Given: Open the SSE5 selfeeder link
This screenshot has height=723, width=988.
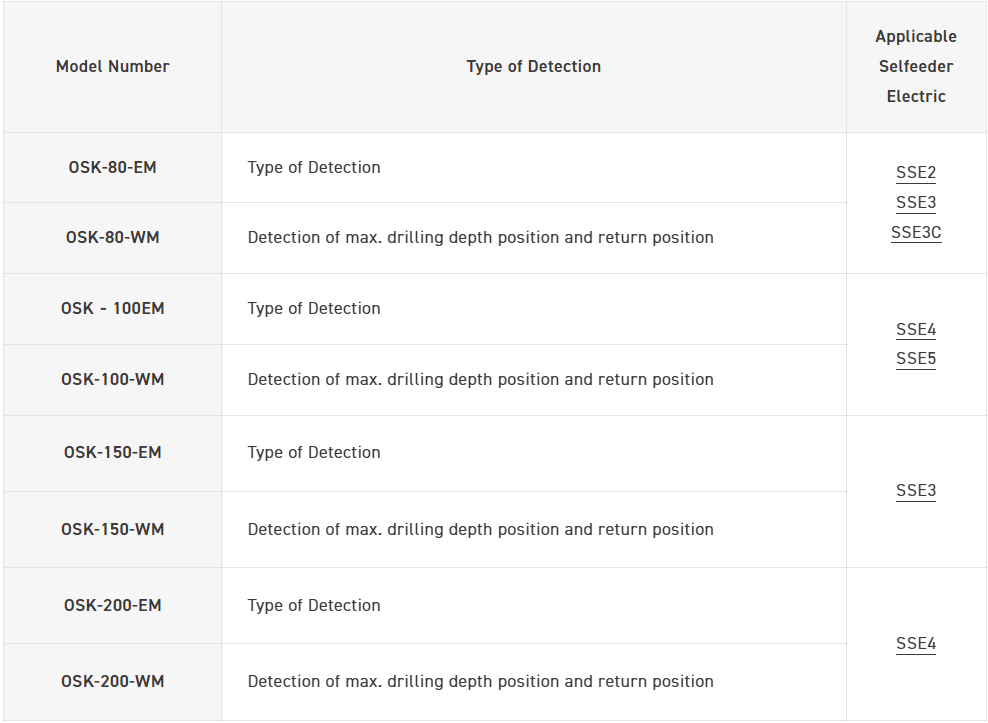Looking at the screenshot, I should pyautogui.click(x=916, y=359).
